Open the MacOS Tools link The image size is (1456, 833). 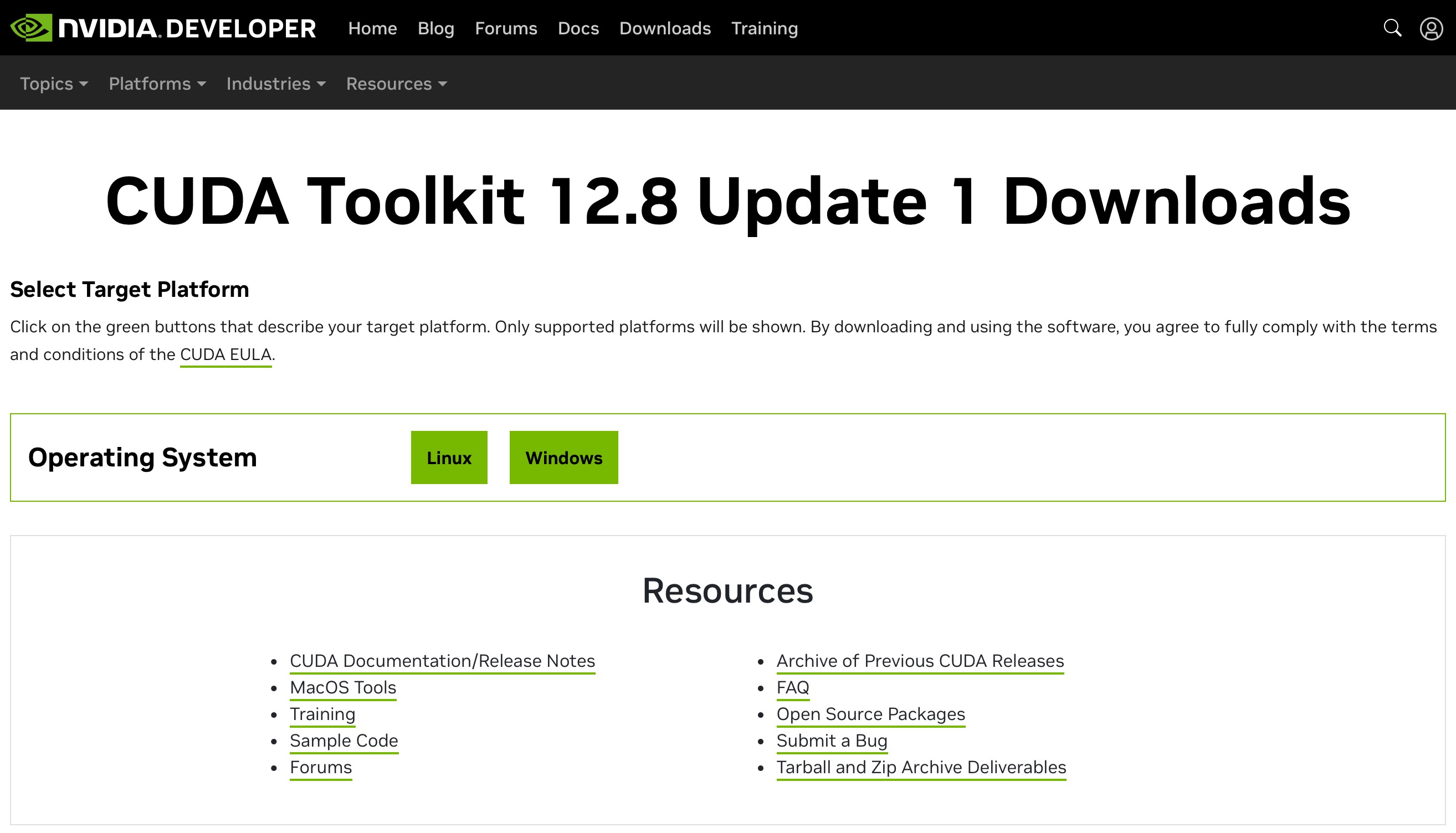(x=343, y=688)
